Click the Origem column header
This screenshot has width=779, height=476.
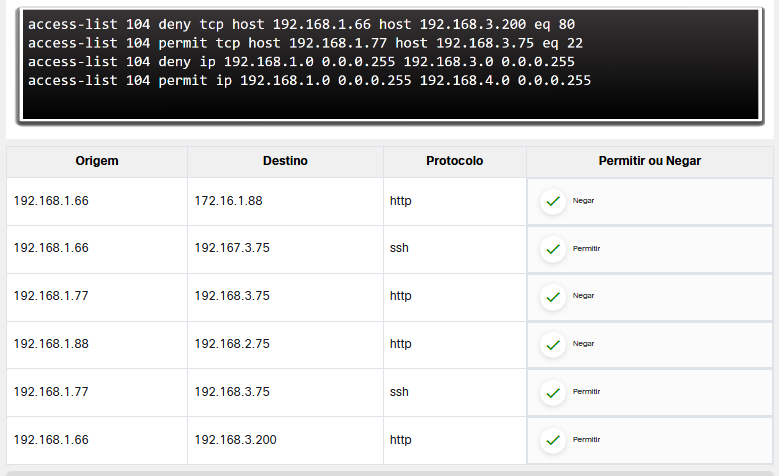click(97, 161)
